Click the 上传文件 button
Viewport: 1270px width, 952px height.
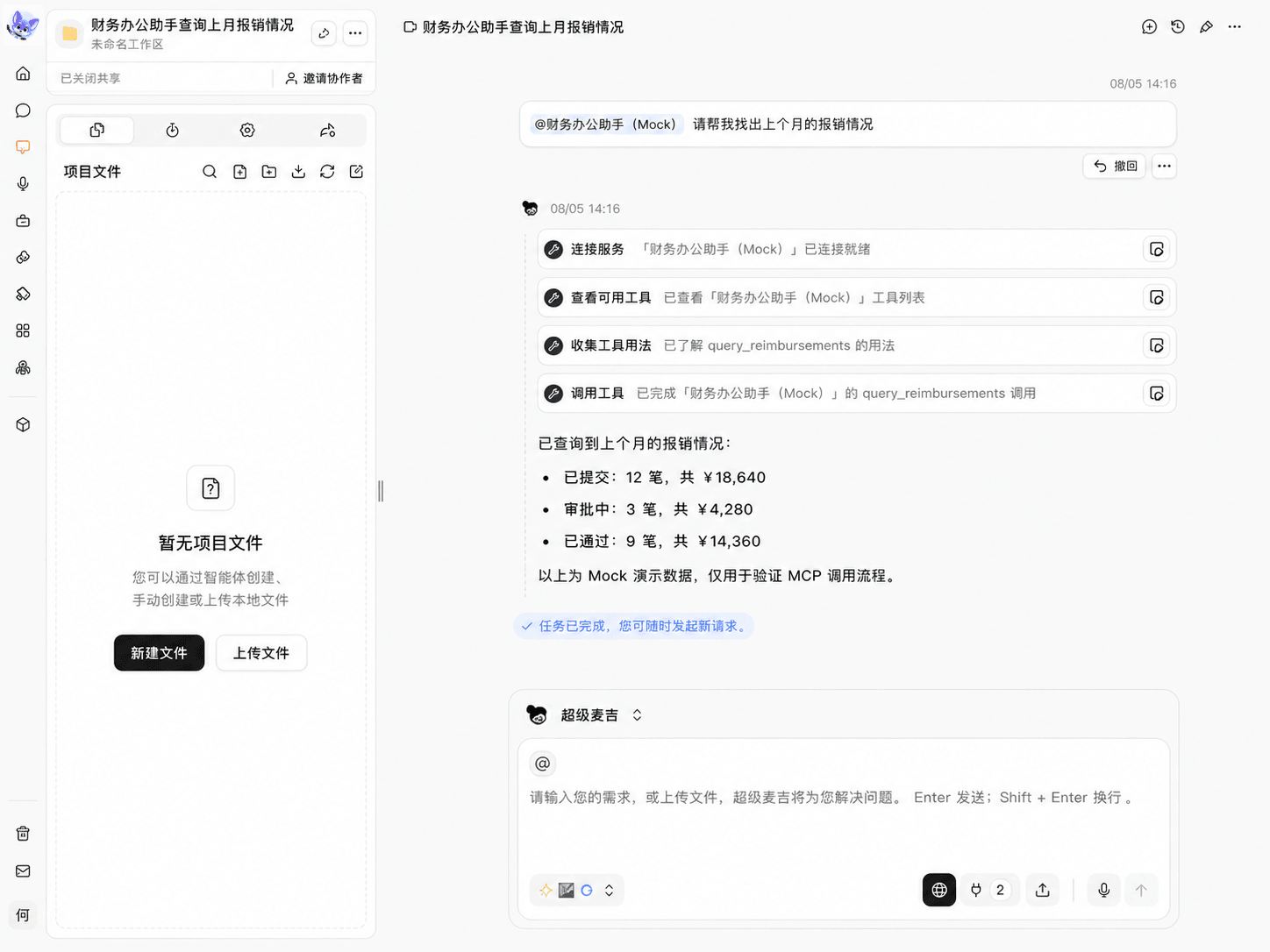(261, 653)
